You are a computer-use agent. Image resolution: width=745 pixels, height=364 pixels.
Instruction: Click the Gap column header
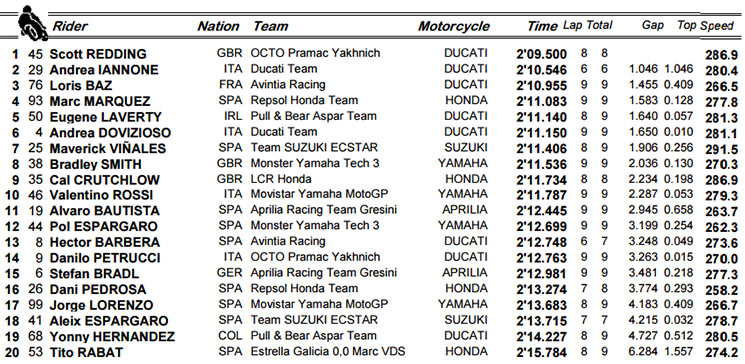tap(653, 26)
